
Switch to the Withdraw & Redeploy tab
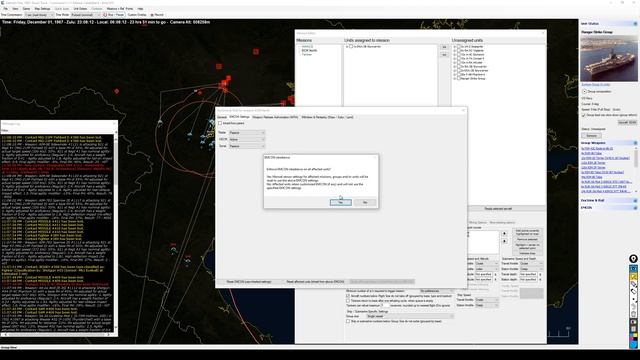click(327, 117)
